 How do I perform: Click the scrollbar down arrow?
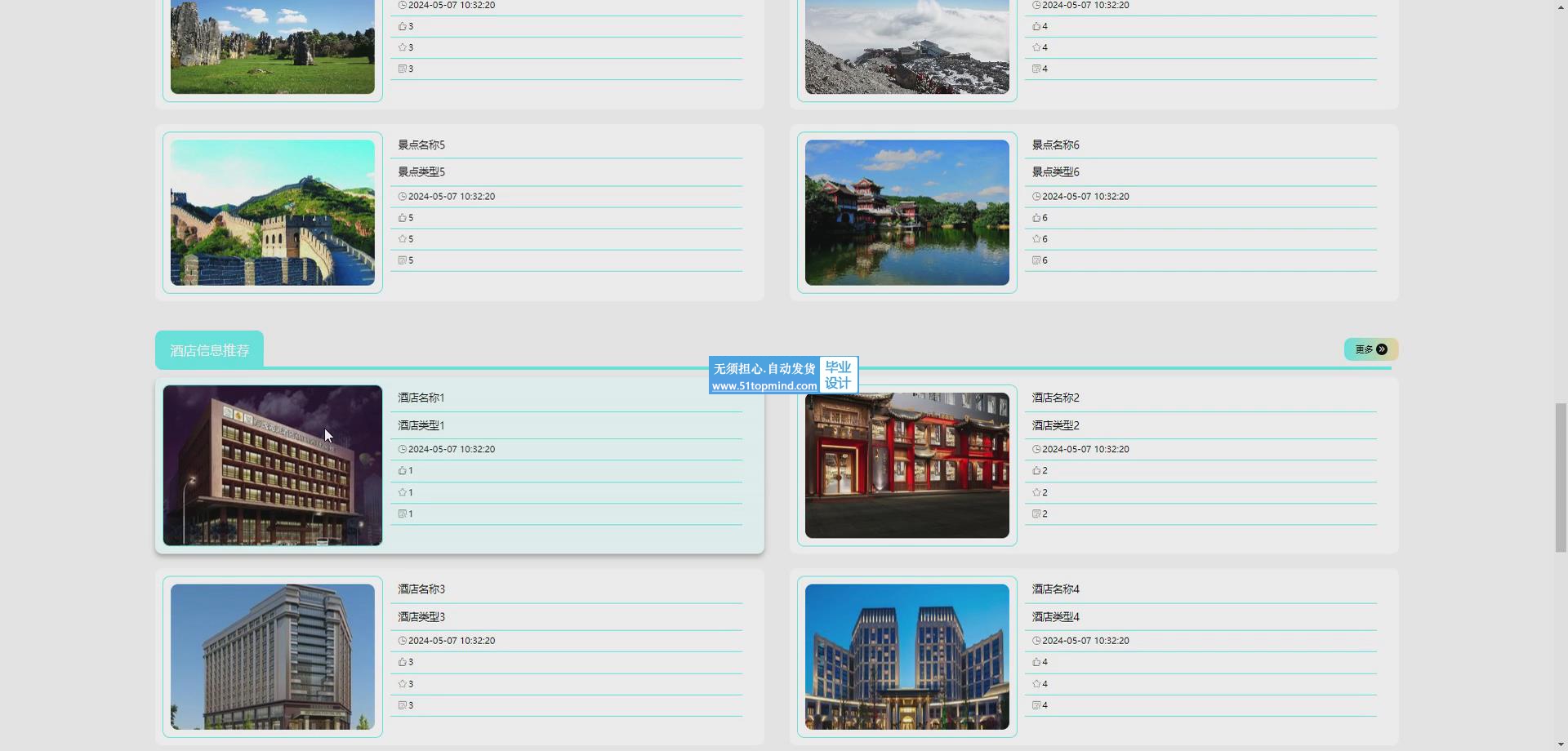(x=1561, y=744)
